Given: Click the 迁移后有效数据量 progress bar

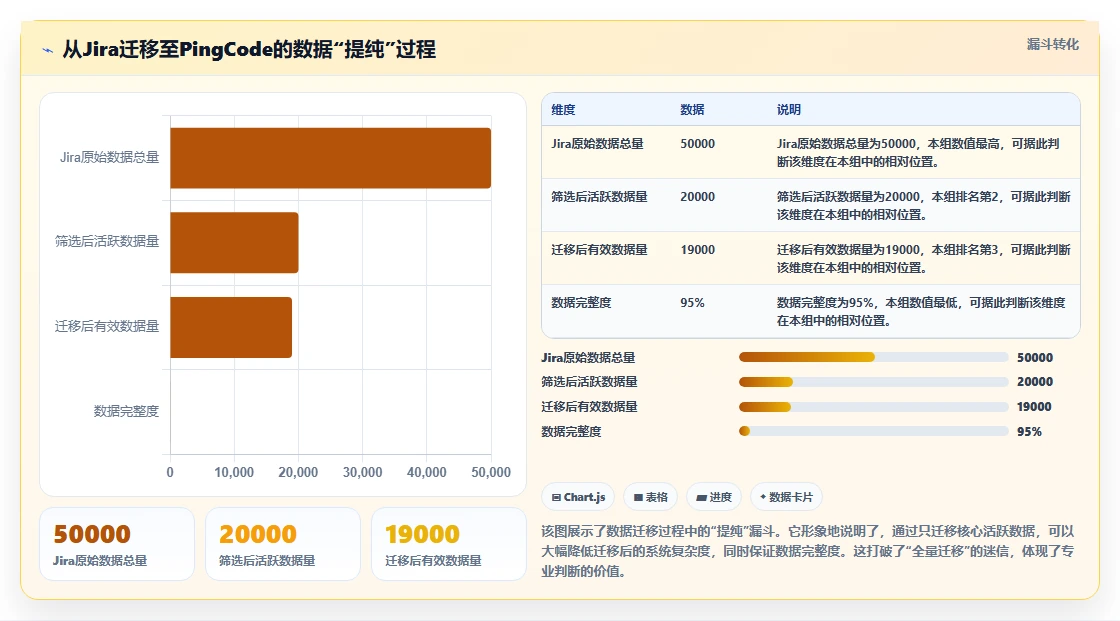Looking at the screenshot, I should tap(873, 407).
